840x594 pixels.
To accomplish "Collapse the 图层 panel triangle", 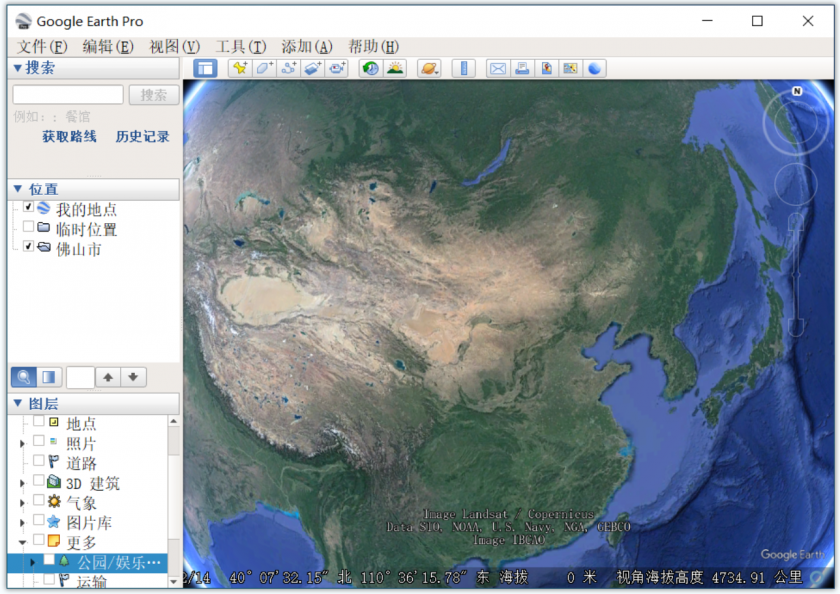I will [x=18, y=403].
